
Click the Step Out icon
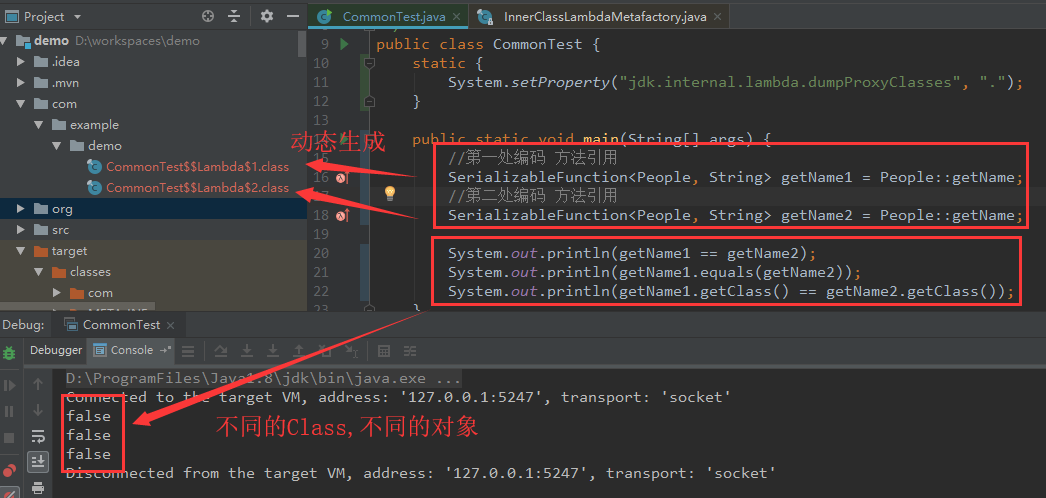[x=299, y=351]
